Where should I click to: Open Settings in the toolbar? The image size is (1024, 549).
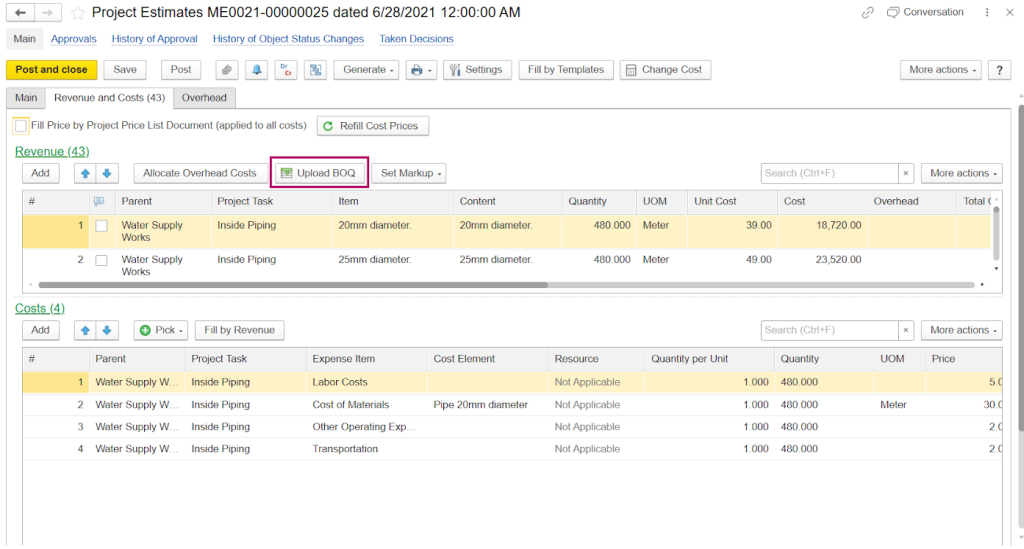477,70
